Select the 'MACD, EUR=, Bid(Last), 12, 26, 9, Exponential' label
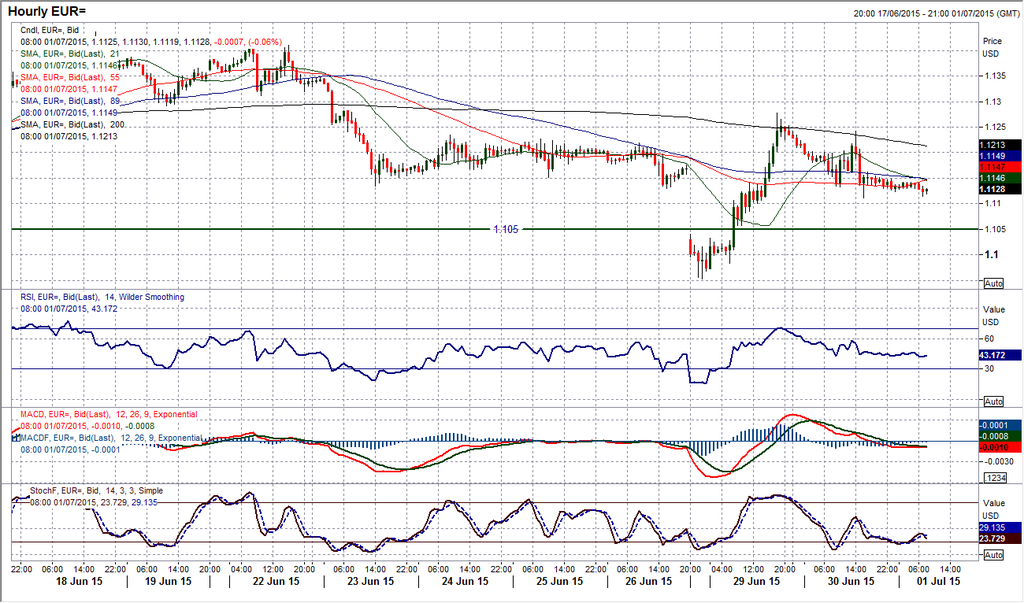This screenshot has height=603, width=1024. (108, 414)
